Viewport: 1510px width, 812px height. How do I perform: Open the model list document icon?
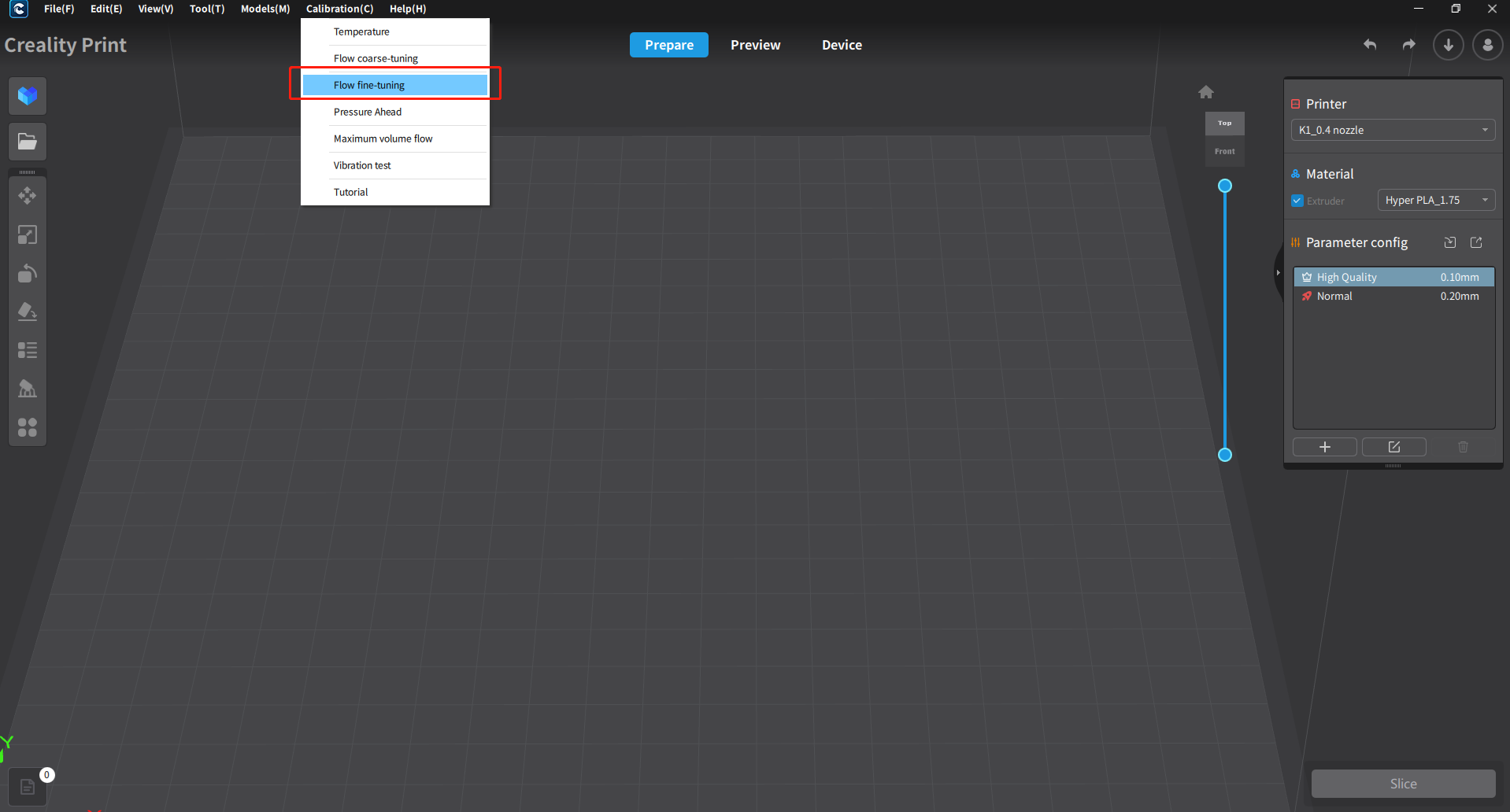tap(28, 787)
